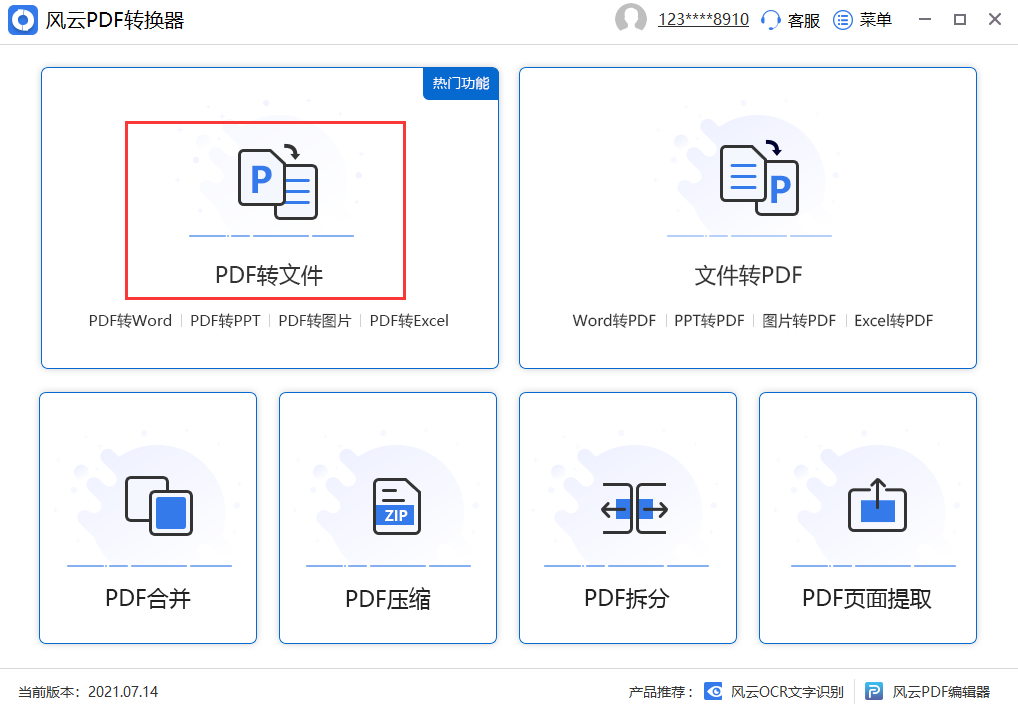Open the 风云PDF编辑器 product link
Image resolution: width=1018 pixels, height=713 pixels.
(928, 692)
